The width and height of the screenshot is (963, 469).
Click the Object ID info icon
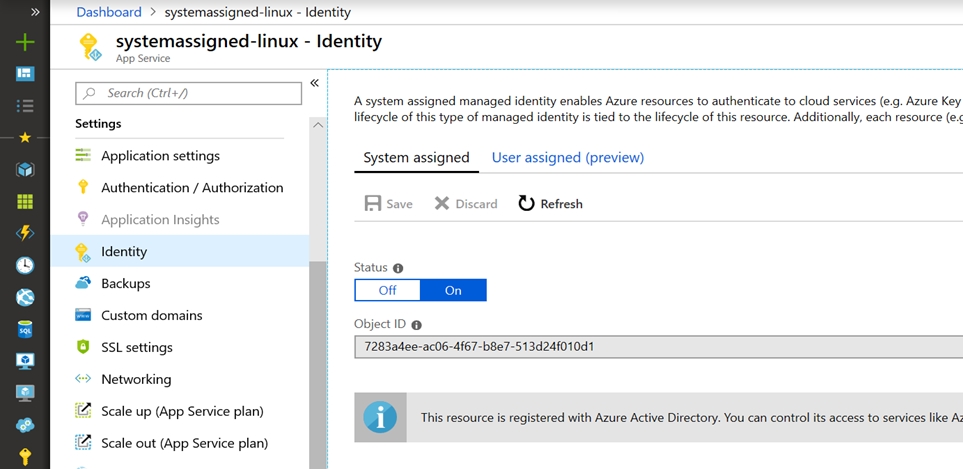point(417,325)
